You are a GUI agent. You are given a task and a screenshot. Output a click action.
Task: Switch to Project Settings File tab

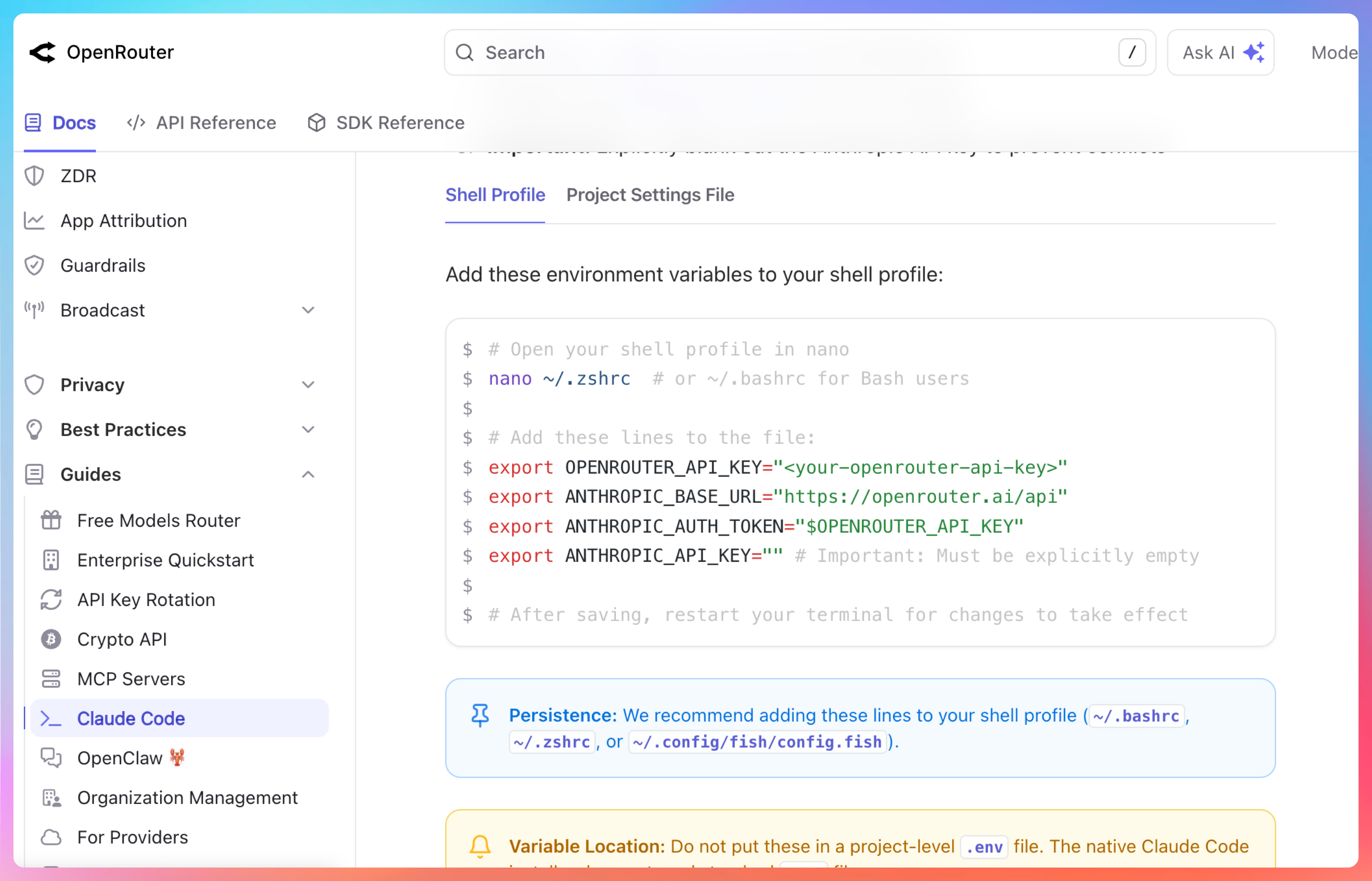coord(650,195)
